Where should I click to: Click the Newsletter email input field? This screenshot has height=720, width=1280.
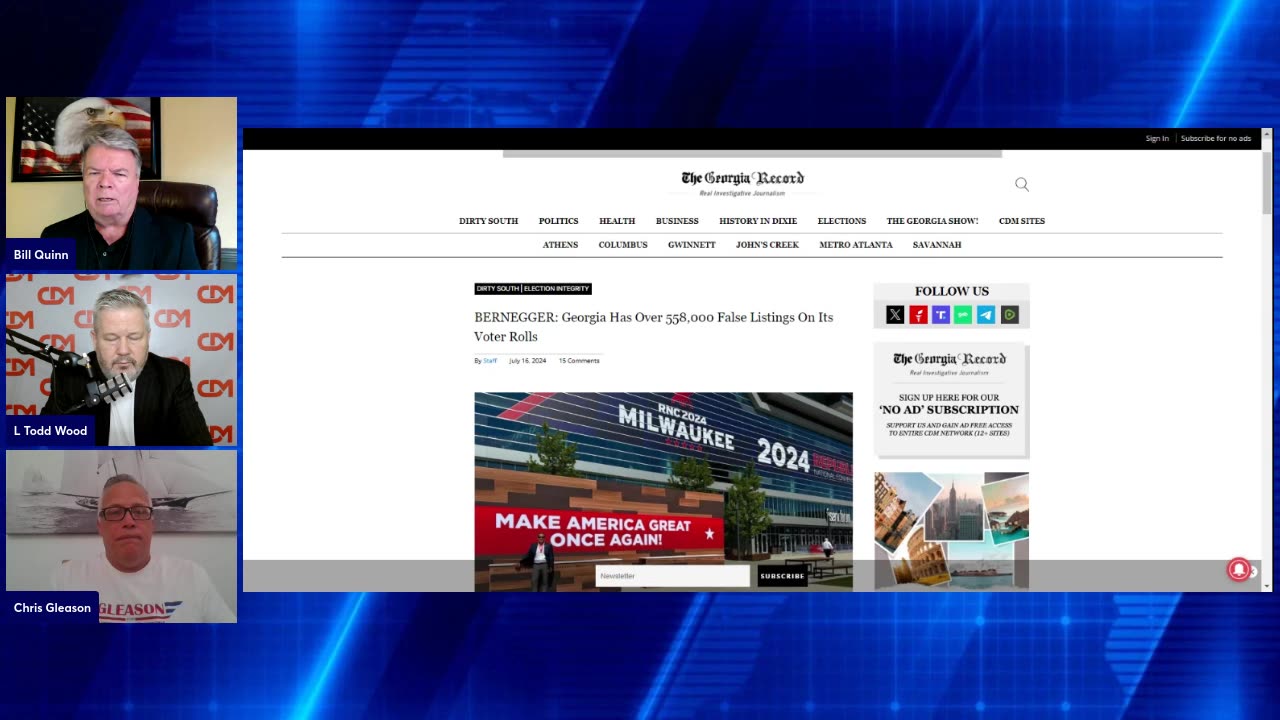[x=672, y=576]
